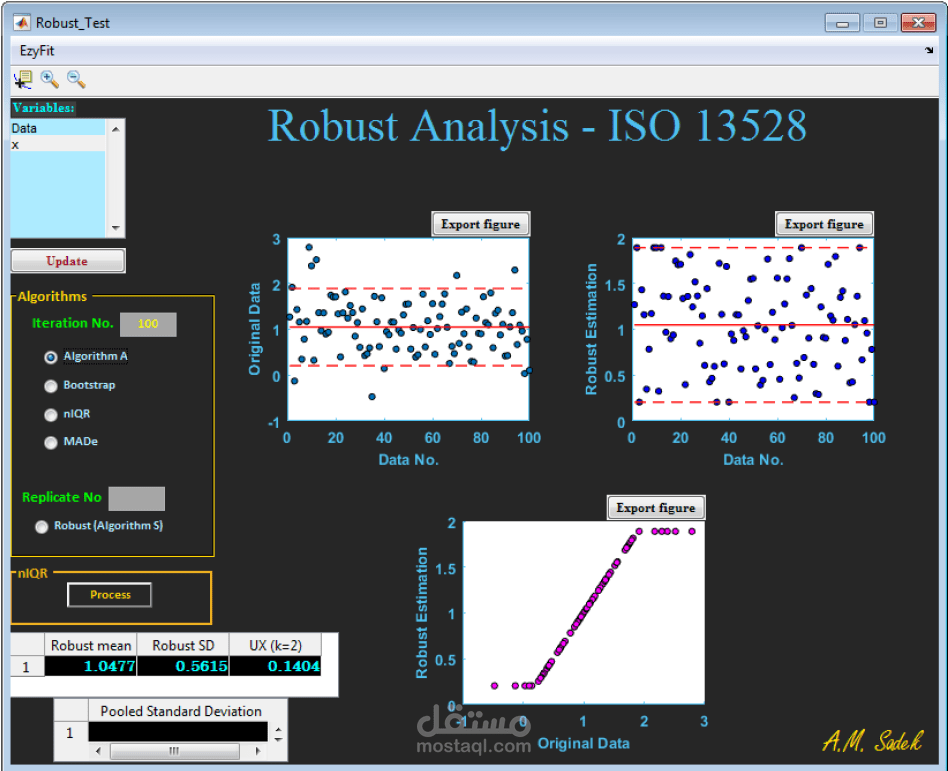This screenshot has height=771, width=948.
Task: Select the Algorithm A radio button
Action: [51, 357]
